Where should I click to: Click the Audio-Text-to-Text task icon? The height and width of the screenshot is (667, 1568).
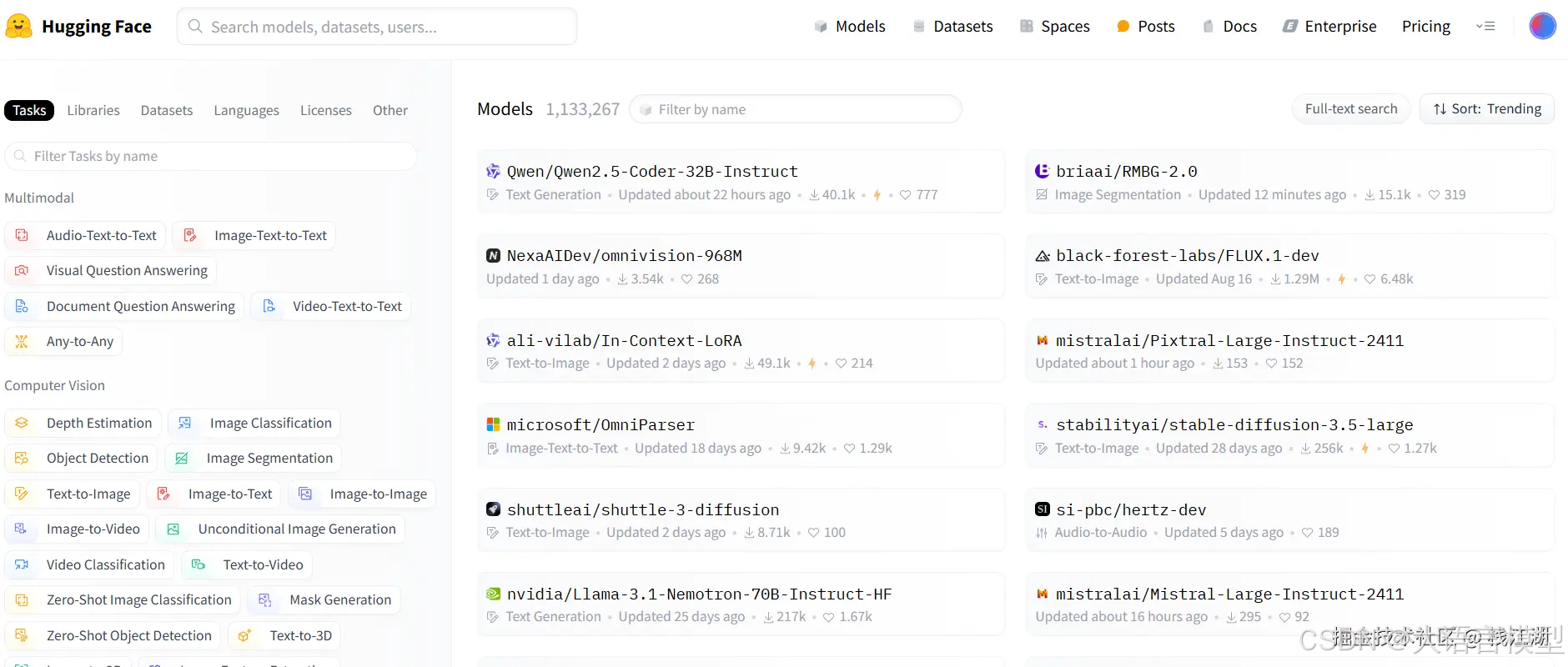23,236
